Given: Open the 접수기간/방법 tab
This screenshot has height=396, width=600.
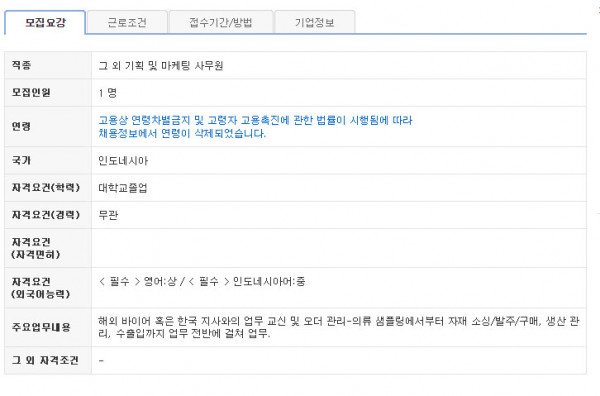Looking at the screenshot, I should (221, 22).
